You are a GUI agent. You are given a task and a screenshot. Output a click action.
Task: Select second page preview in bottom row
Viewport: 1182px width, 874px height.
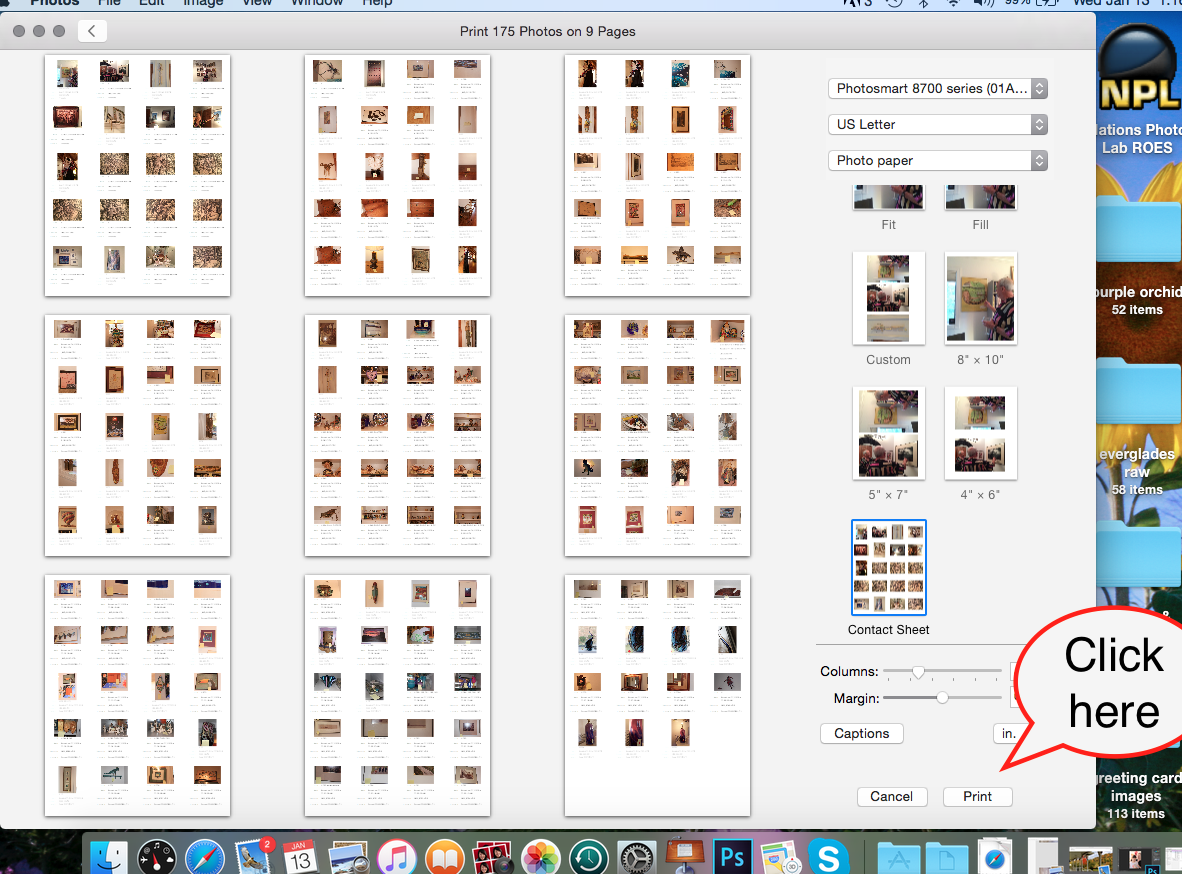tap(397, 696)
